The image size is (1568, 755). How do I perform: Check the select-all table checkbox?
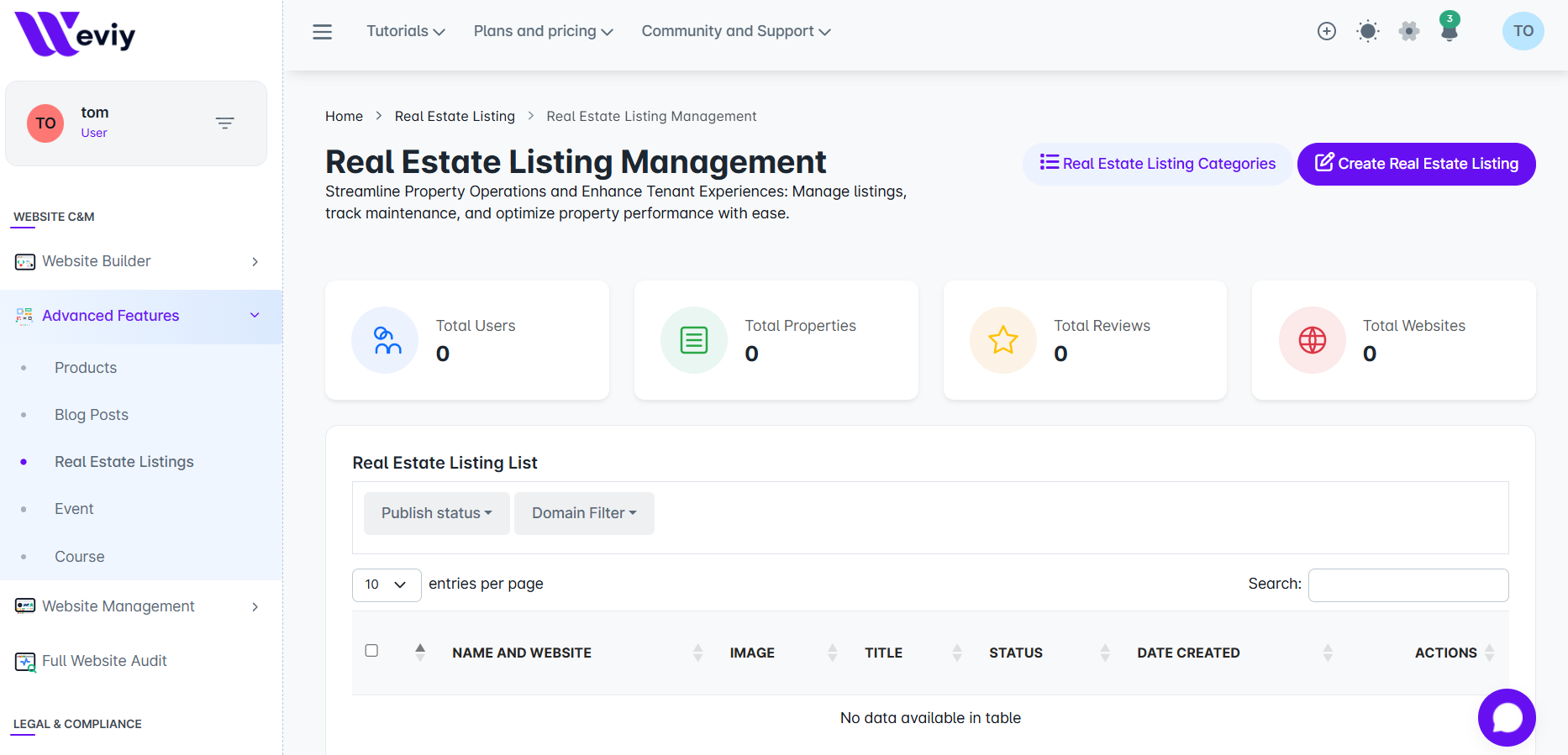coord(371,651)
